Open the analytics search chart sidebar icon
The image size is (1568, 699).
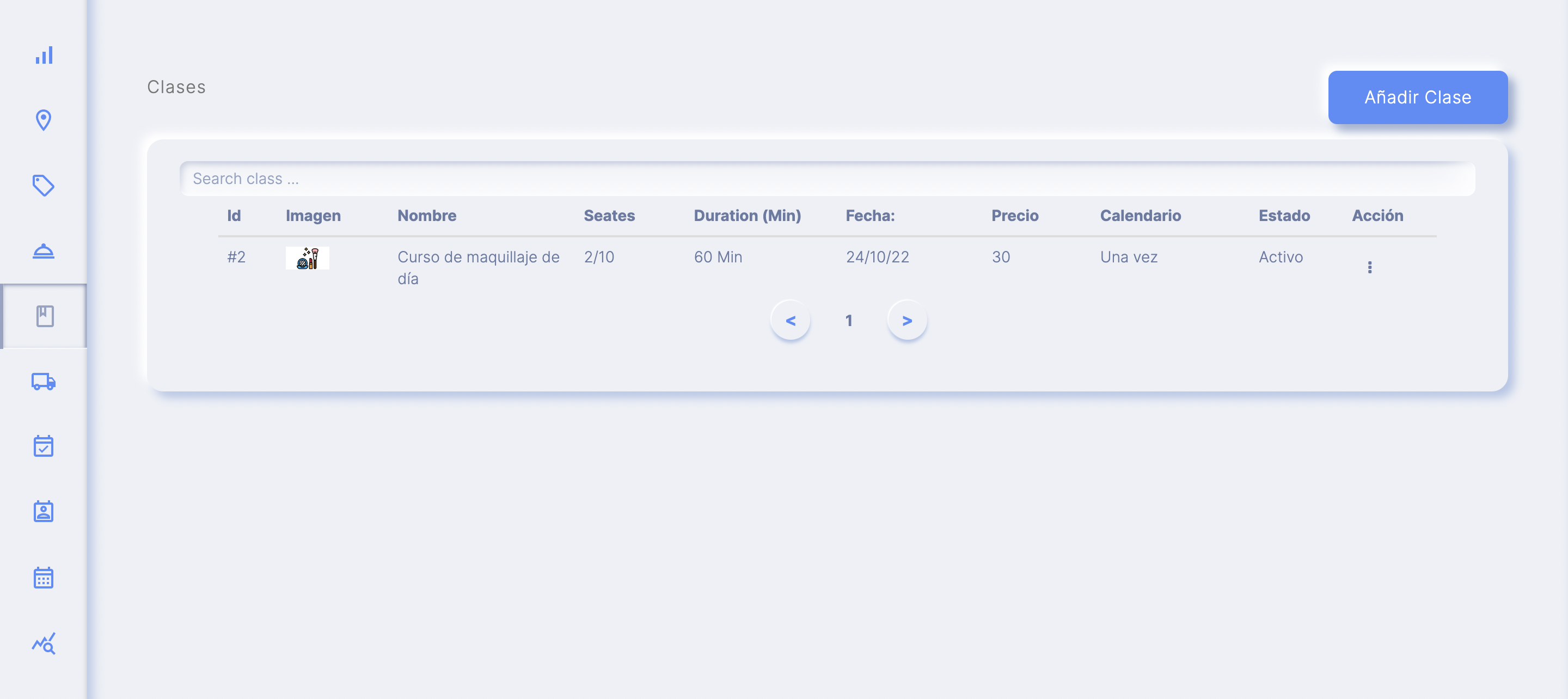(x=44, y=643)
